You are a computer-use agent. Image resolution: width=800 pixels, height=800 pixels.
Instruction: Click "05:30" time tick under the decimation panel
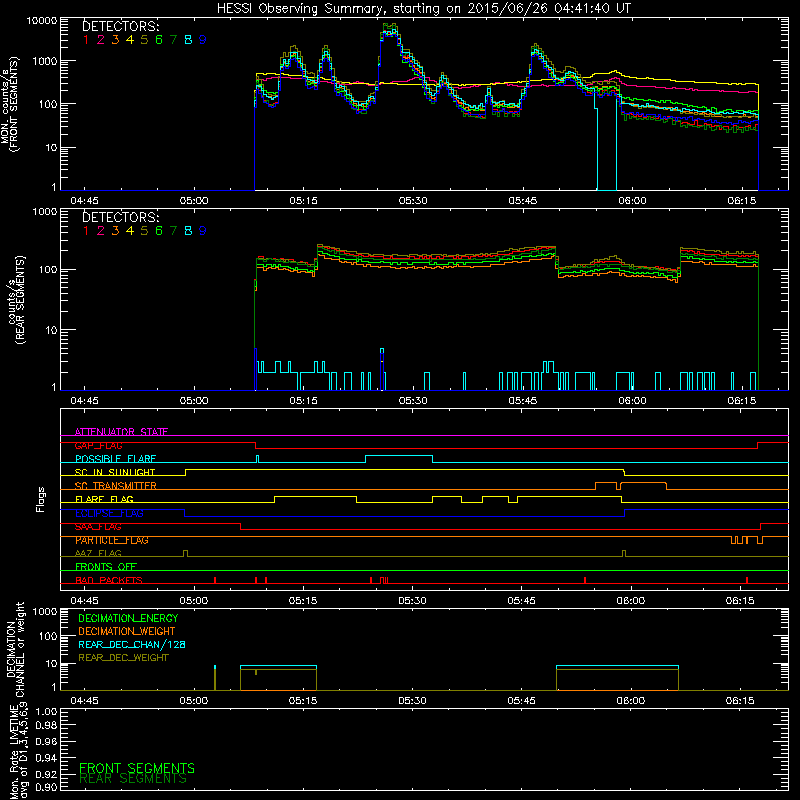pyautogui.click(x=412, y=701)
